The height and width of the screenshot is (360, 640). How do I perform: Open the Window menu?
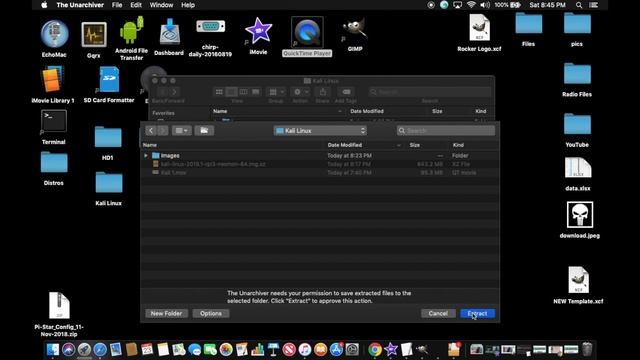161,5
